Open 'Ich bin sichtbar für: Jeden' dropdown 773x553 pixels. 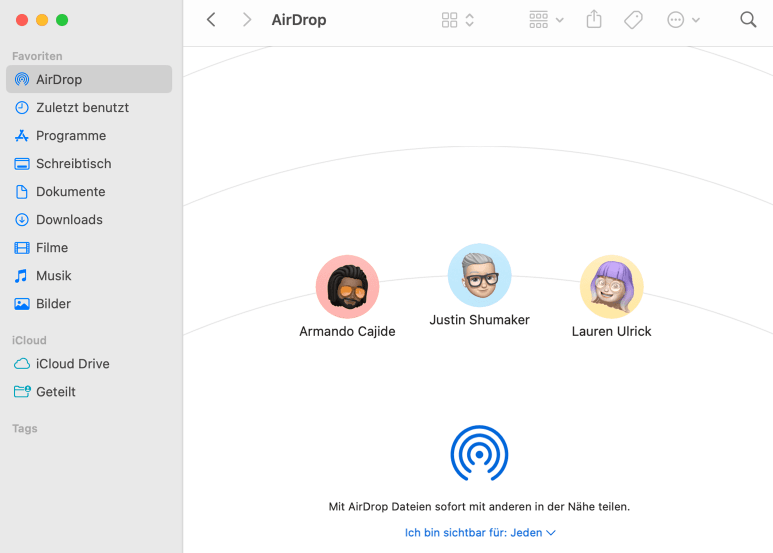(x=480, y=533)
